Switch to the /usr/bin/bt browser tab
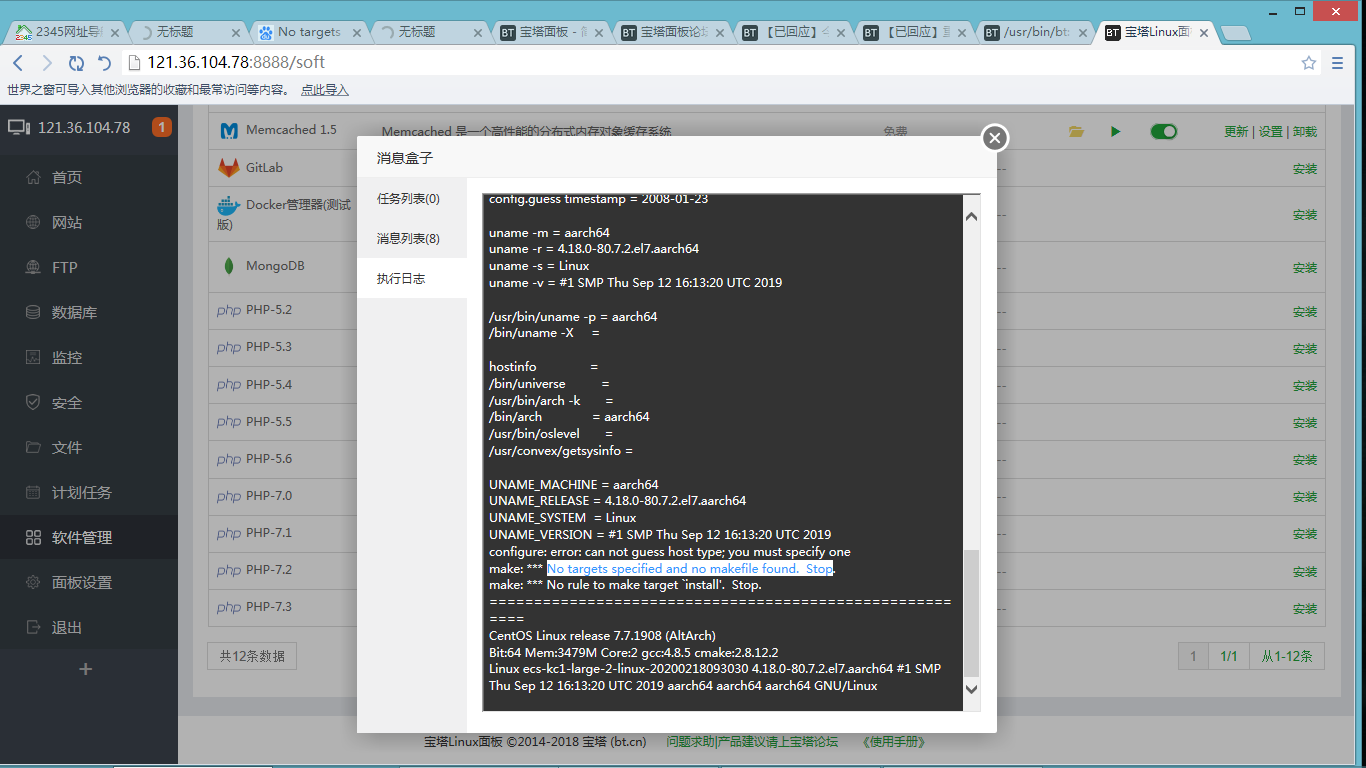 (x=1036, y=32)
